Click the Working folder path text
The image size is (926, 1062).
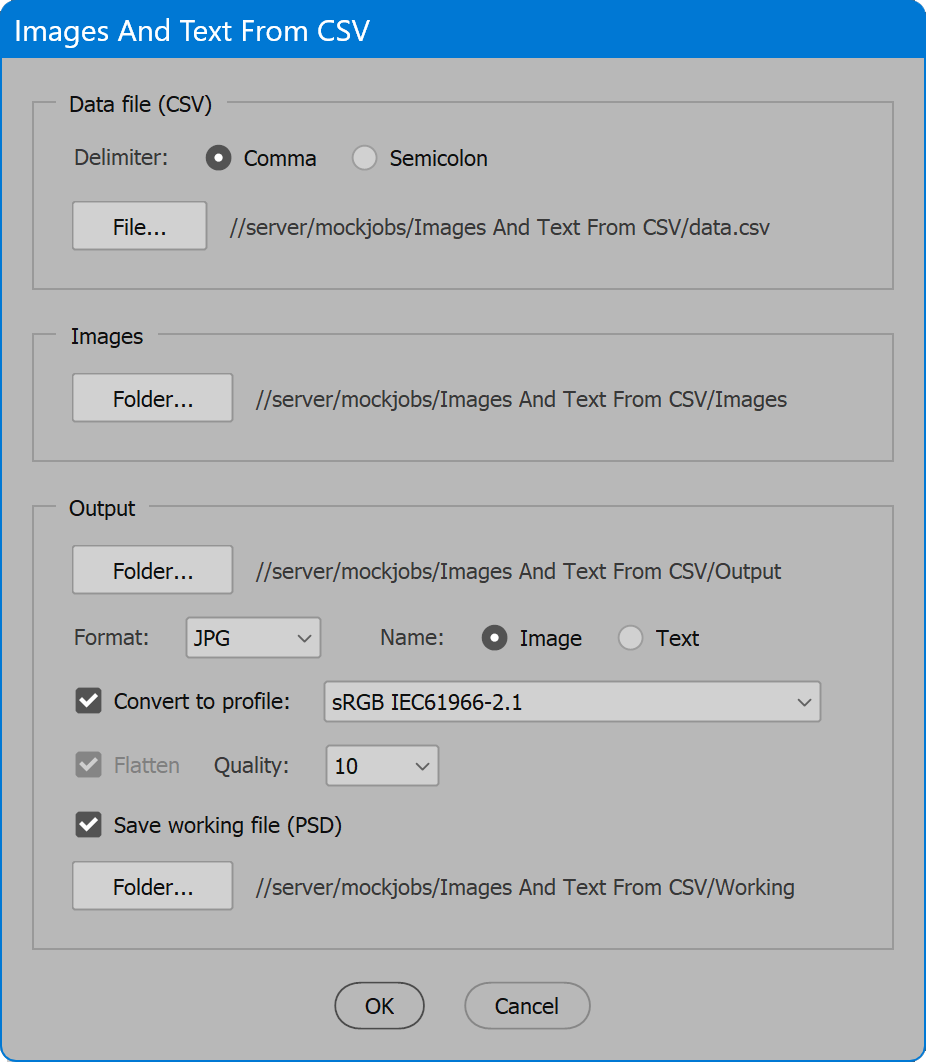(x=525, y=887)
